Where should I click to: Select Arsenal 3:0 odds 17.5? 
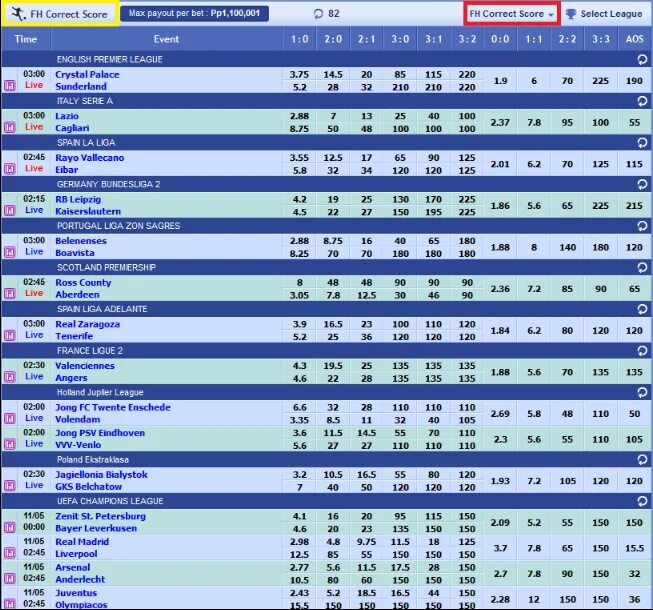click(x=400, y=567)
